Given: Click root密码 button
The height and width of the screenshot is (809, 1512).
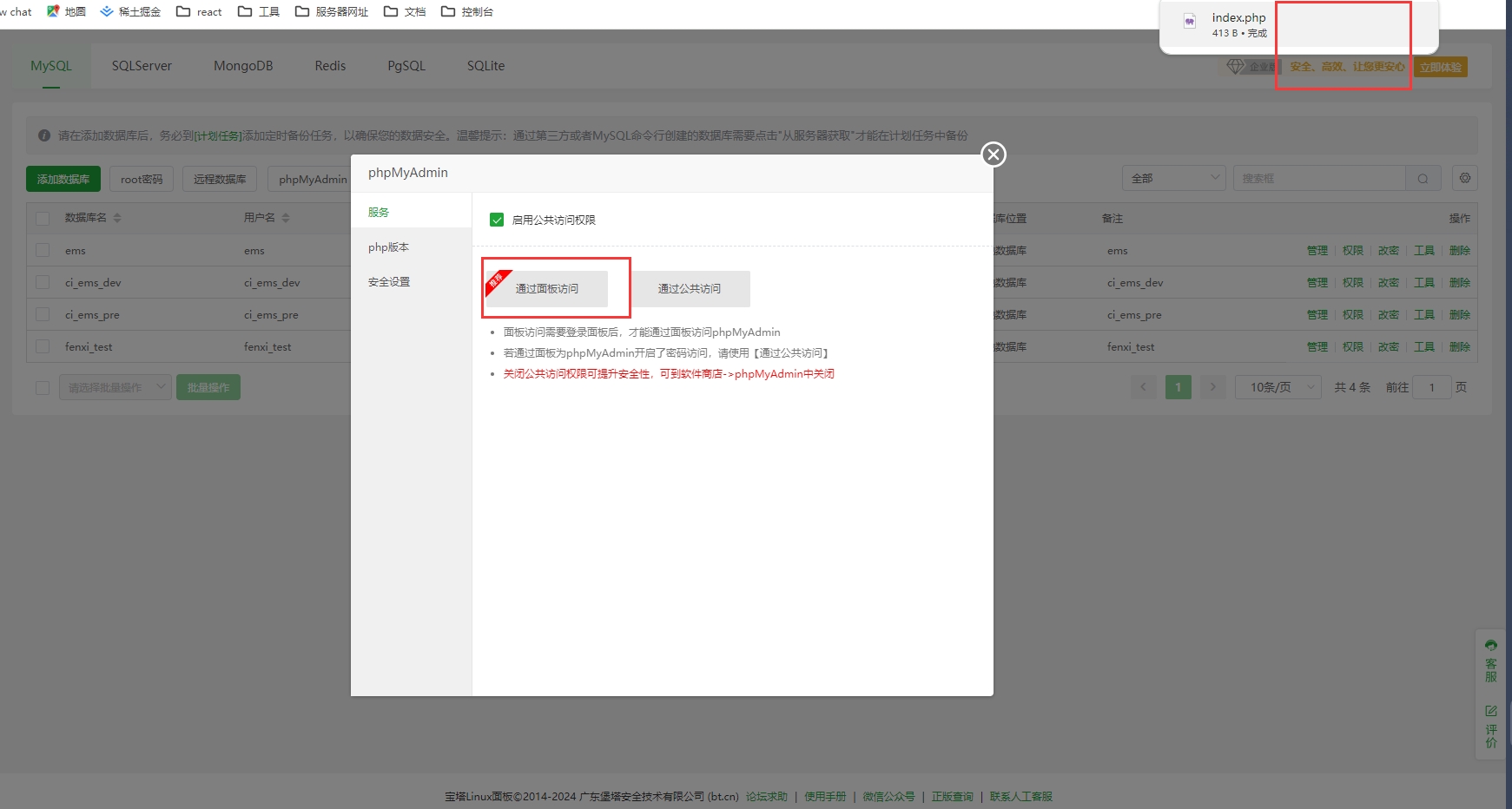Looking at the screenshot, I should click(142, 179).
